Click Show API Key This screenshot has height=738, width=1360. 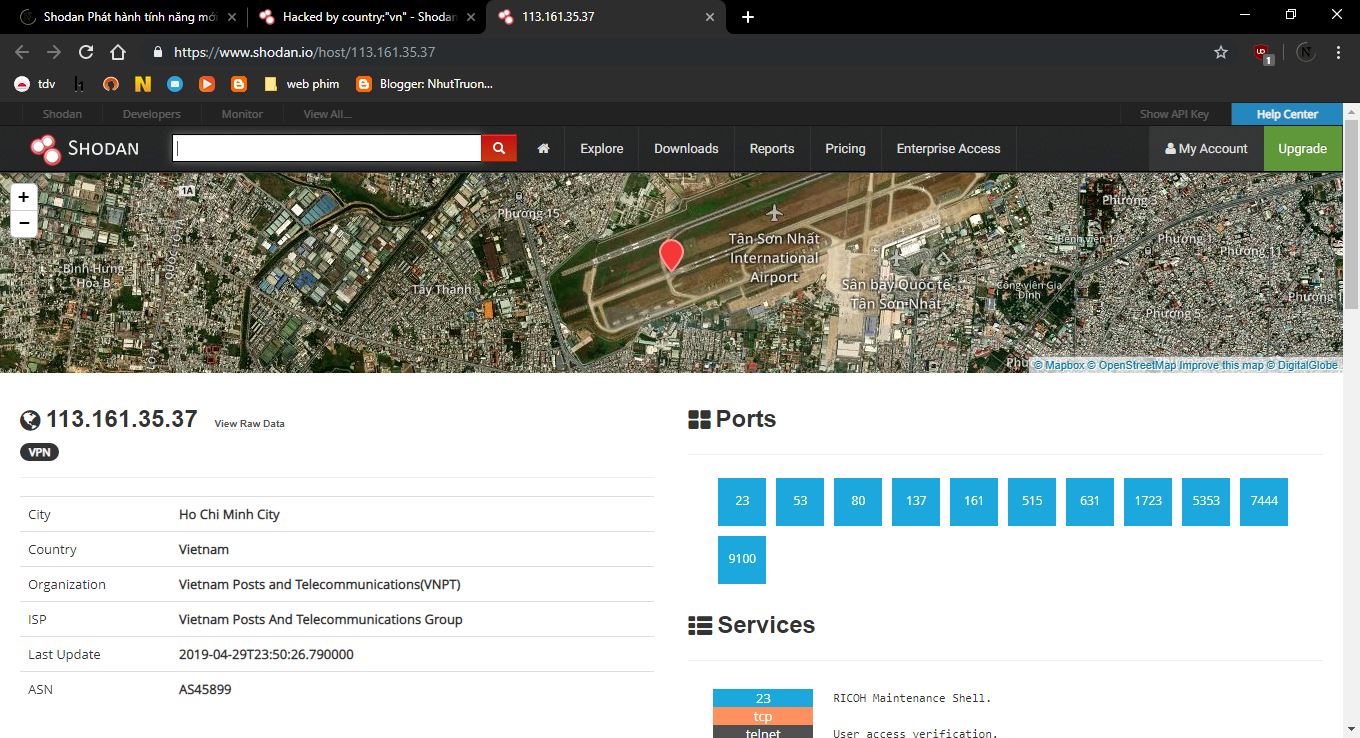click(1174, 114)
